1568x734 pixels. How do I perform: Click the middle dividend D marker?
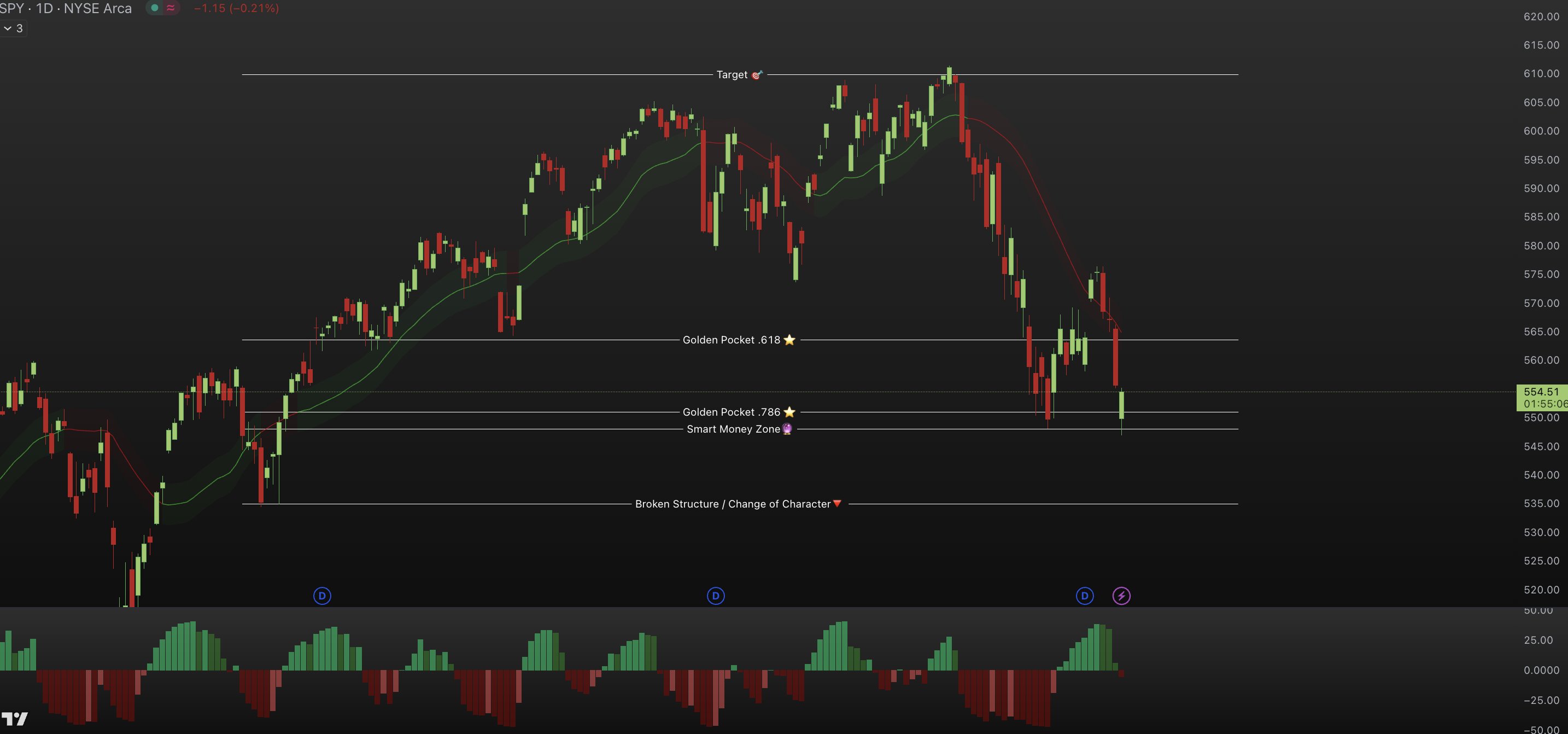point(715,596)
